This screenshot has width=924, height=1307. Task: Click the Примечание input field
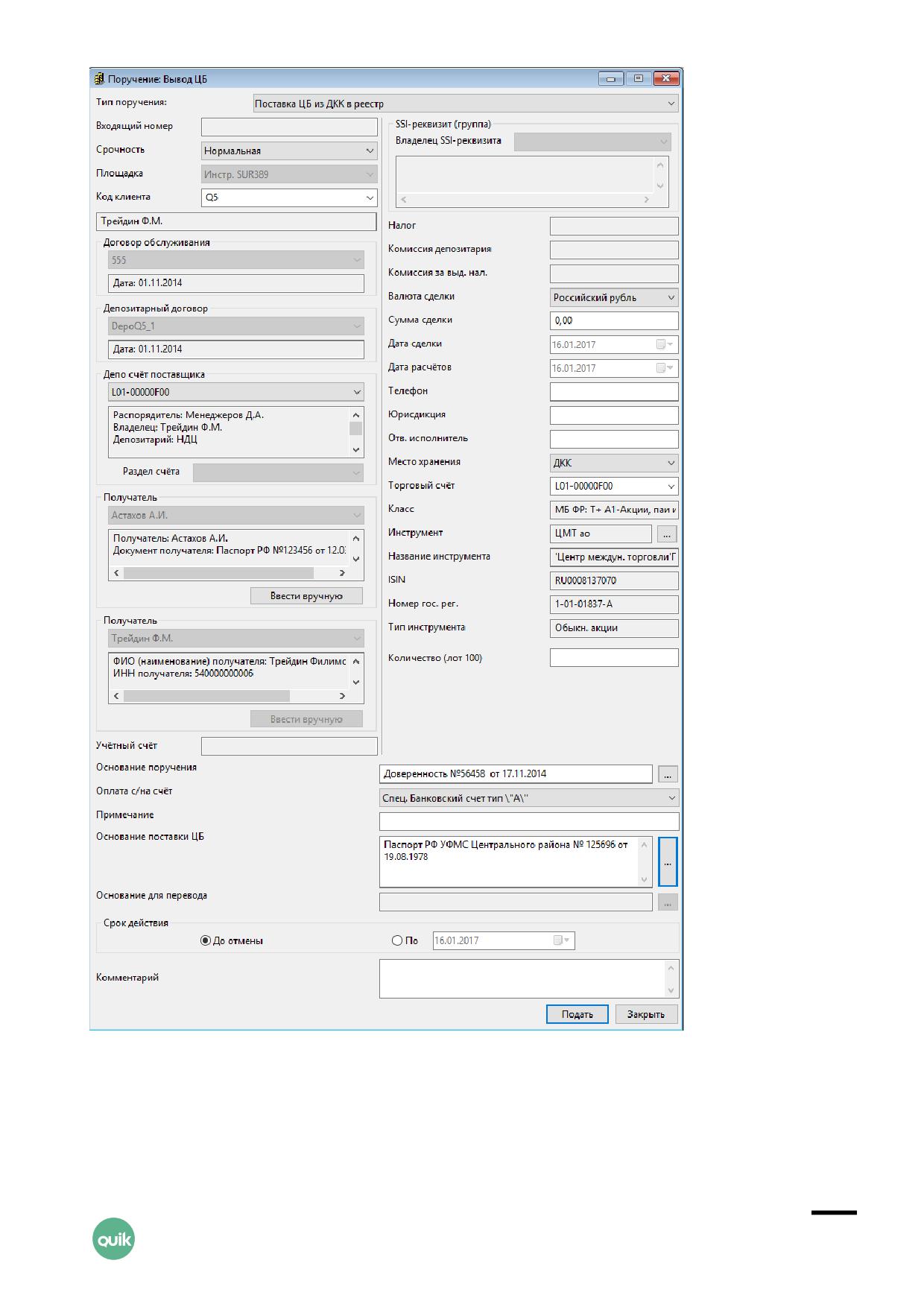(x=529, y=821)
